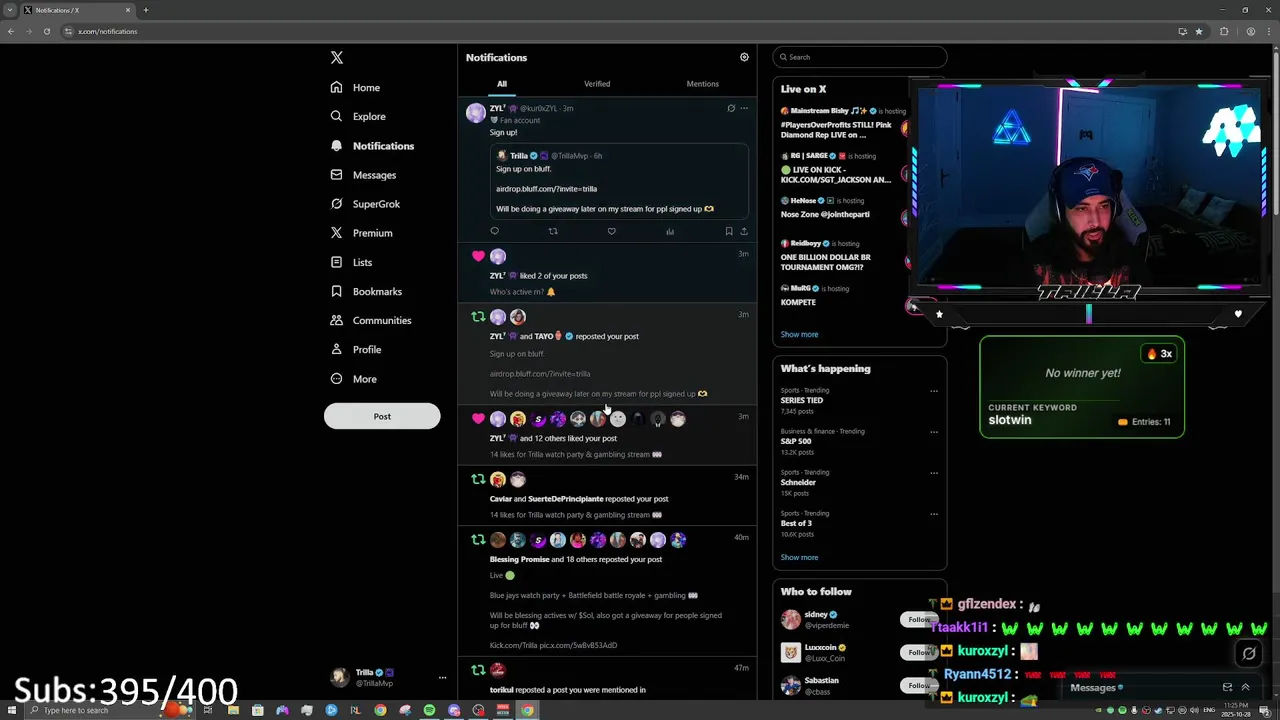Click the More circle icon in sidebar
Image resolution: width=1280 pixels, height=720 pixels.
coord(337,379)
